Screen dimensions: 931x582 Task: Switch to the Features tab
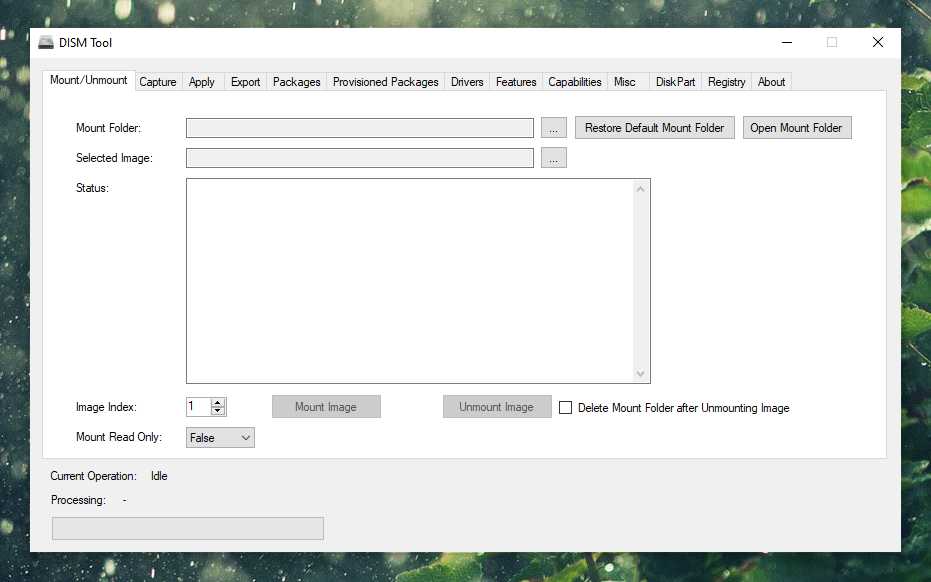coord(516,82)
